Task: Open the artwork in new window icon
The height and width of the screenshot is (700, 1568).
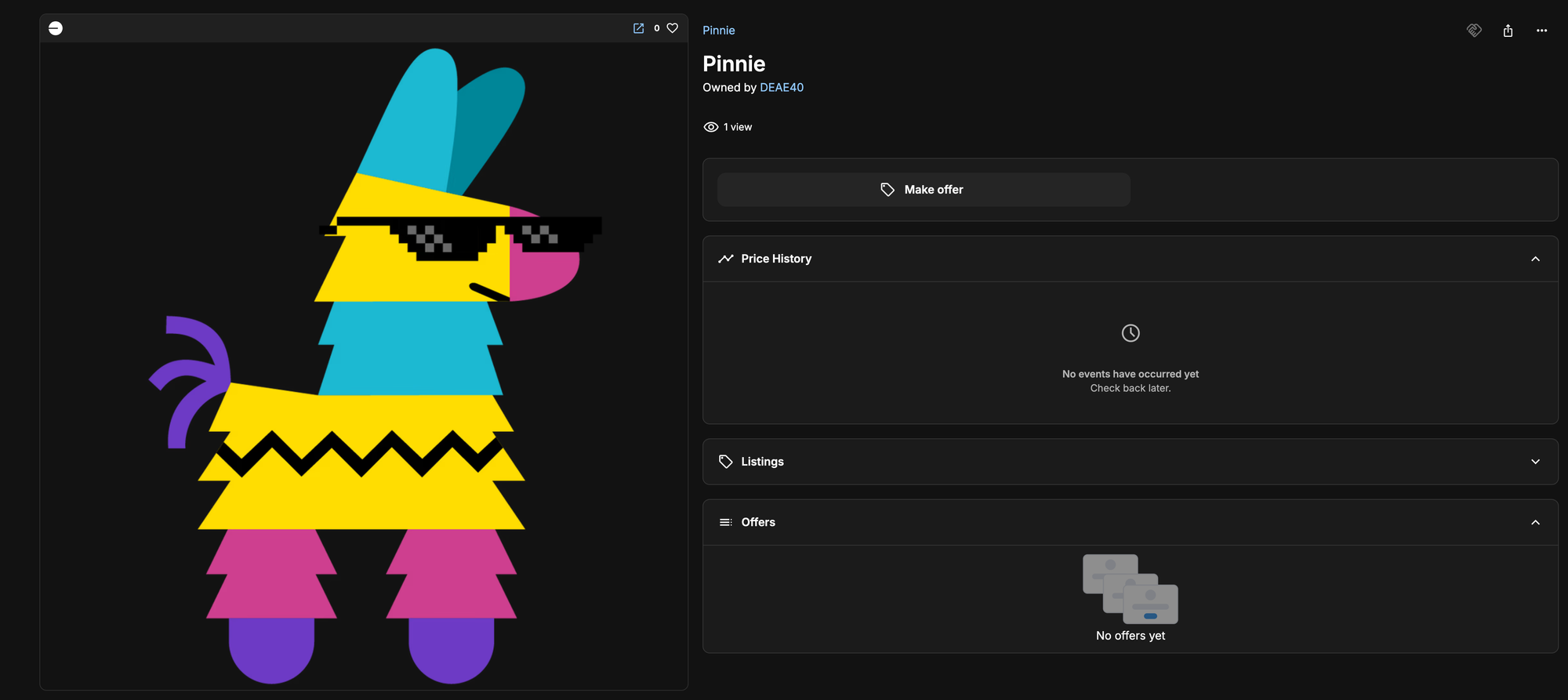Action: pos(638,28)
